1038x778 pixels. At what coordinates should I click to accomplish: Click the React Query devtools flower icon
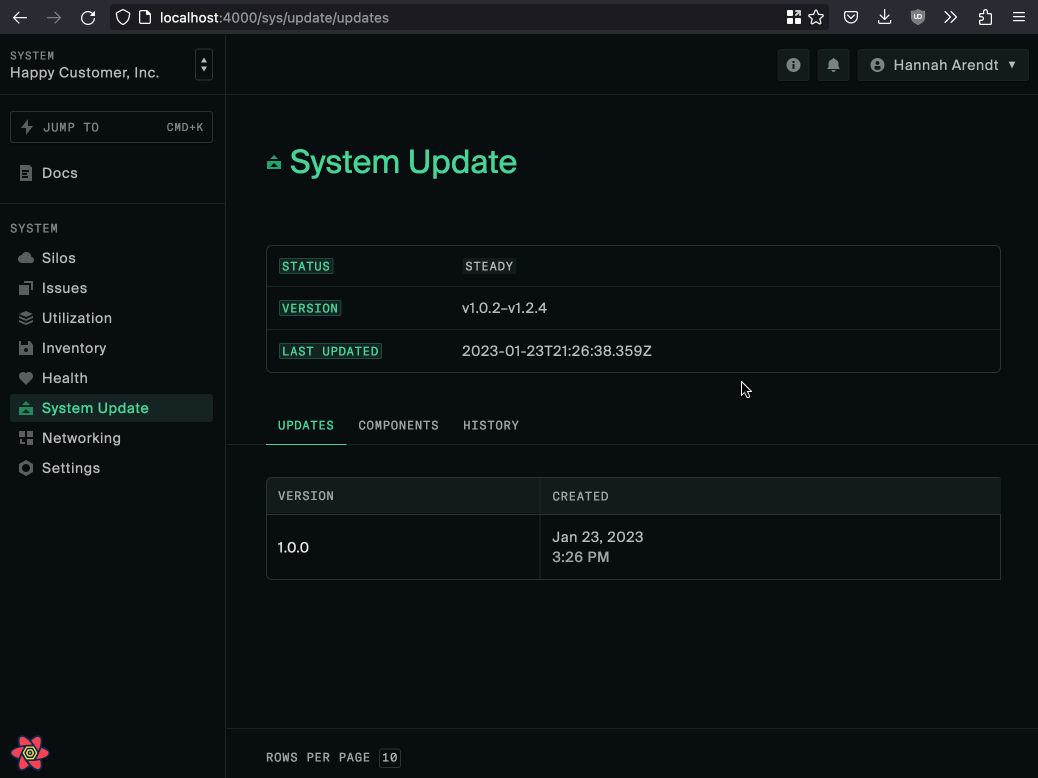click(x=30, y=753)
